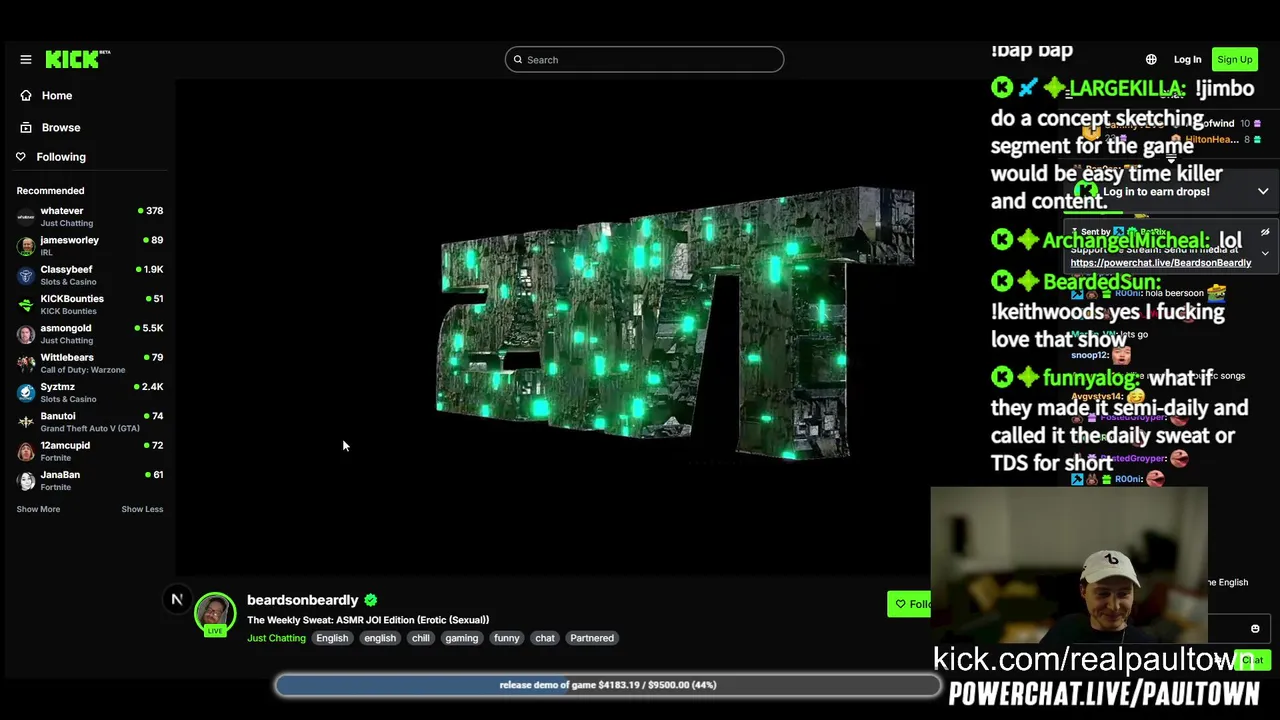1280x720 pixels.
Task: Open the language globe icon
Action: pos(1151,60)
